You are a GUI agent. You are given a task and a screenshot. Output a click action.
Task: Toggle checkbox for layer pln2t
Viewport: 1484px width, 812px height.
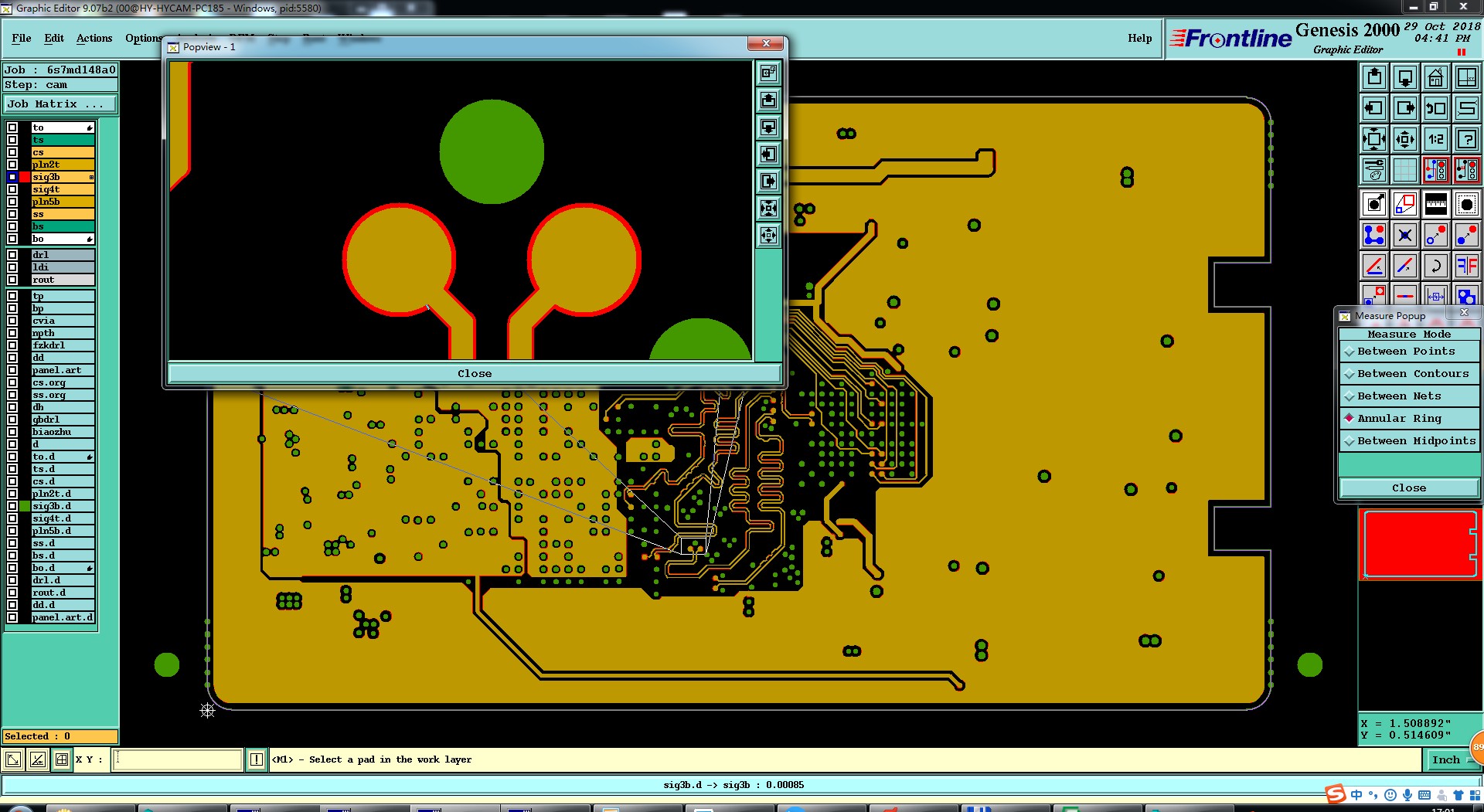pos(12,165)
